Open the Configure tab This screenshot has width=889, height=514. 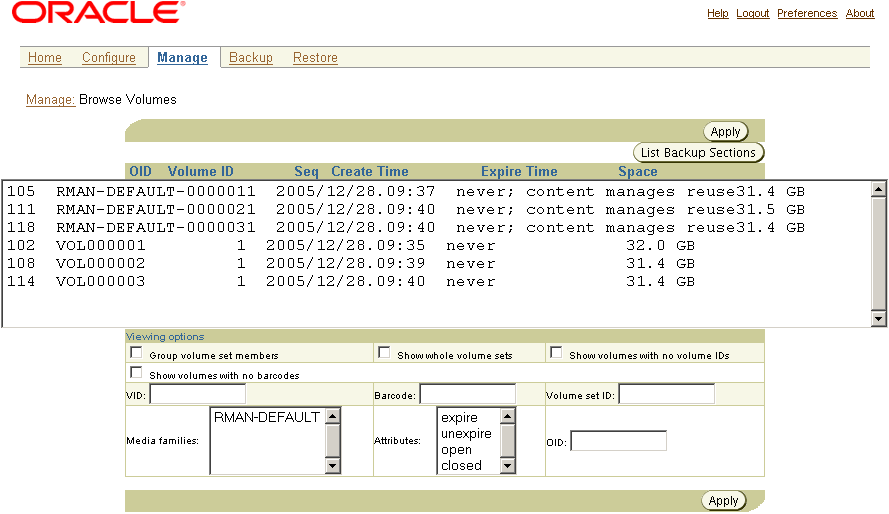(108, 58)
